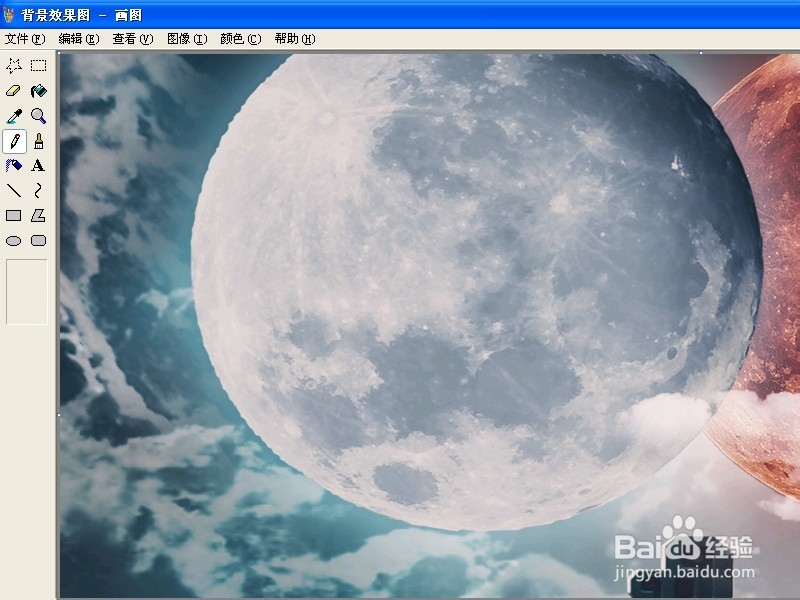Pick the straight Line tool
800x600 pixels.
[14, 191]
